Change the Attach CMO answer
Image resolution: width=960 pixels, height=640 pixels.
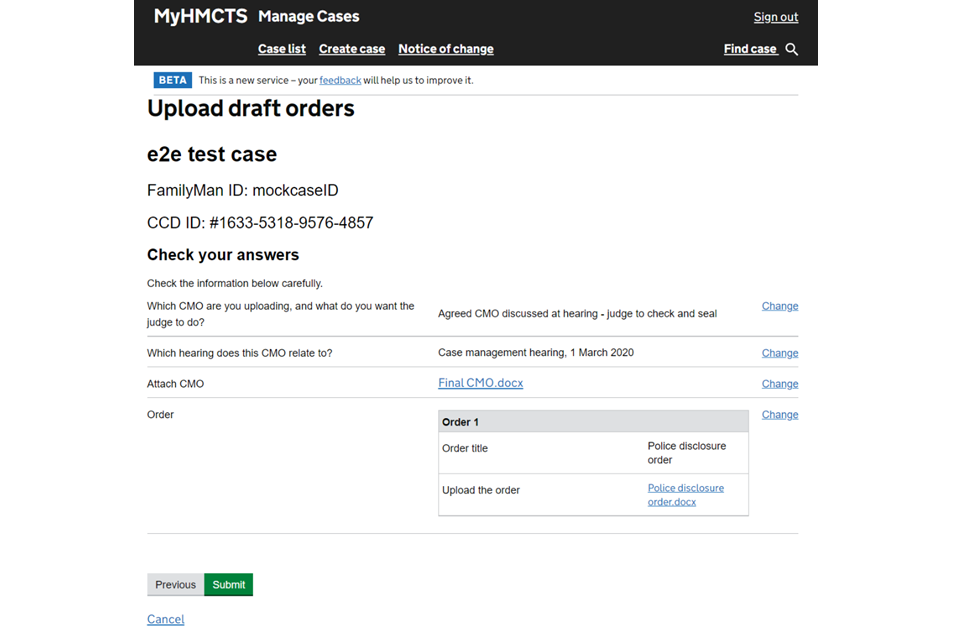[x=779, y=384]
